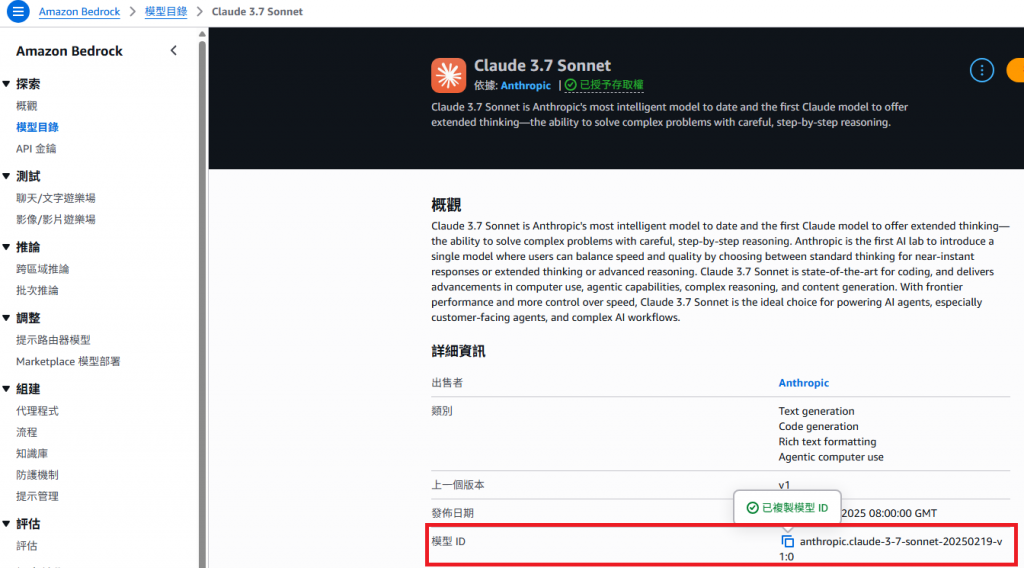The height and width of the screenshot is (568, 1024).
Task: Open 聊天/文字遊樂場 playground
Action: click(56, 198)
